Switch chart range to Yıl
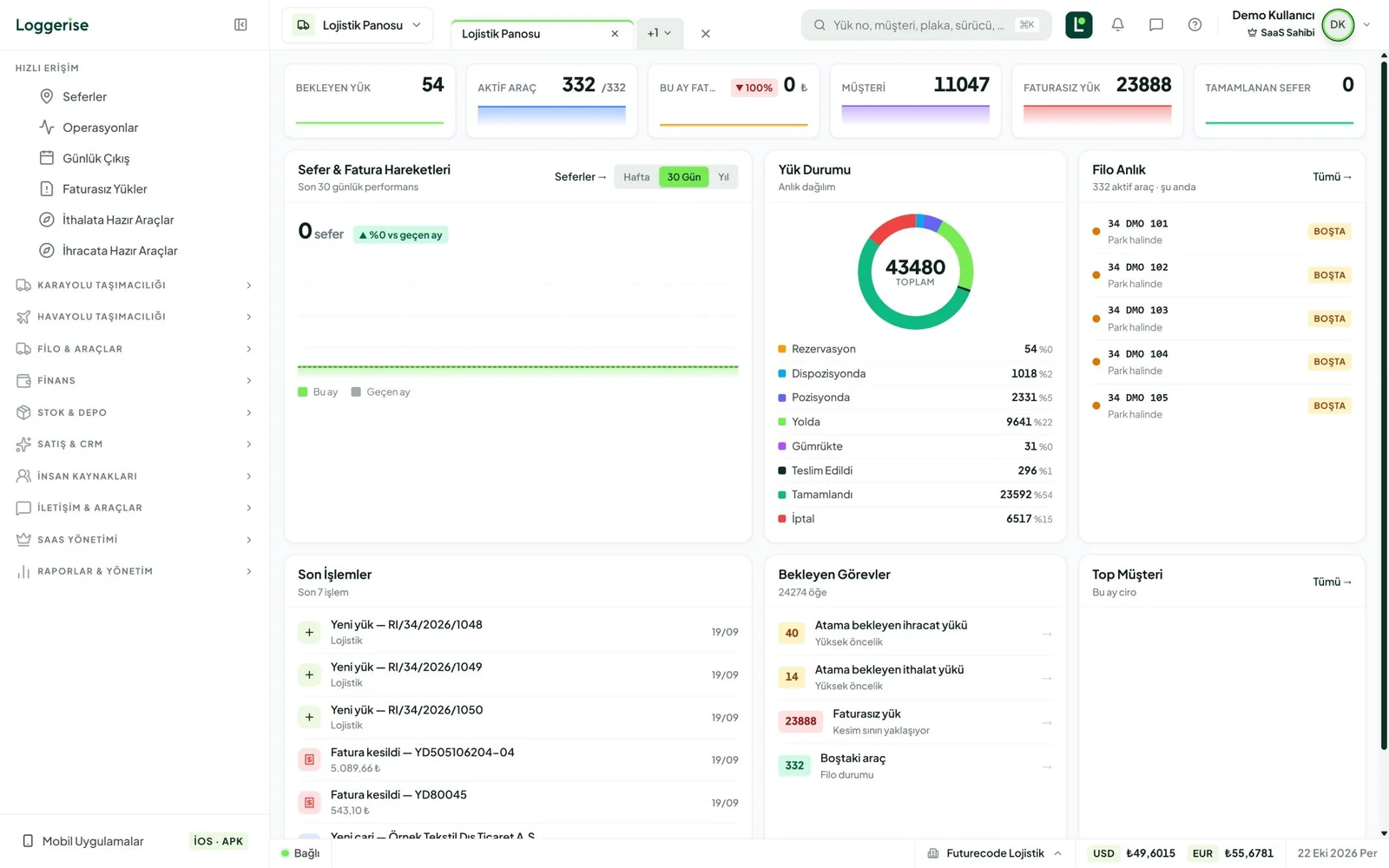 tap(723, 177)
